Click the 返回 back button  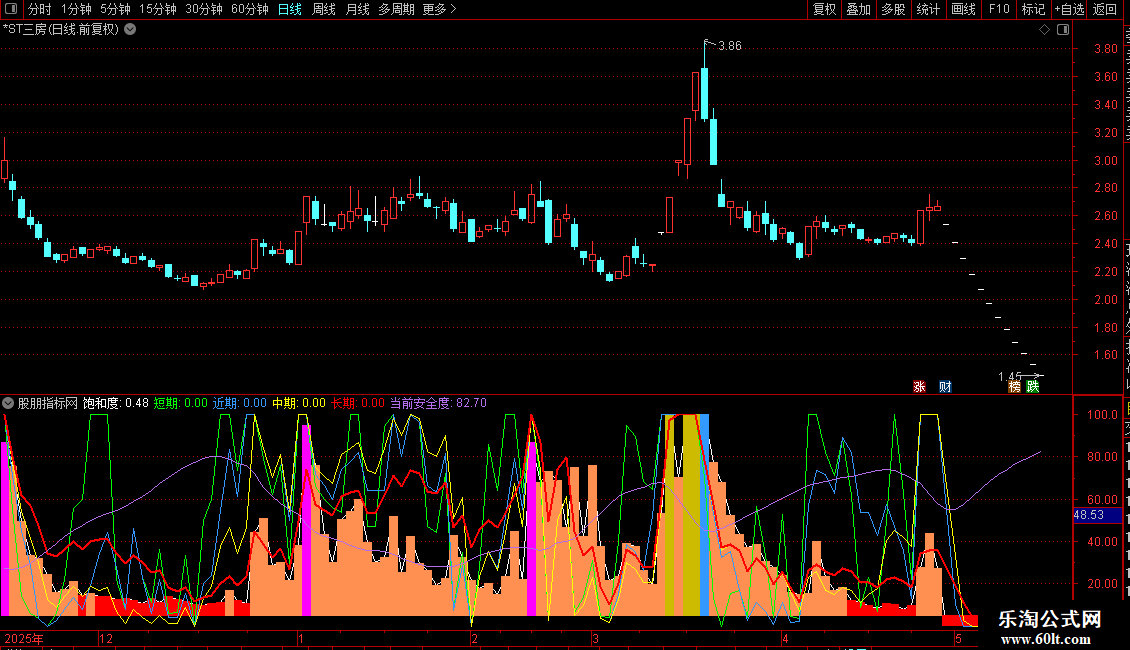pos(1105,9)
